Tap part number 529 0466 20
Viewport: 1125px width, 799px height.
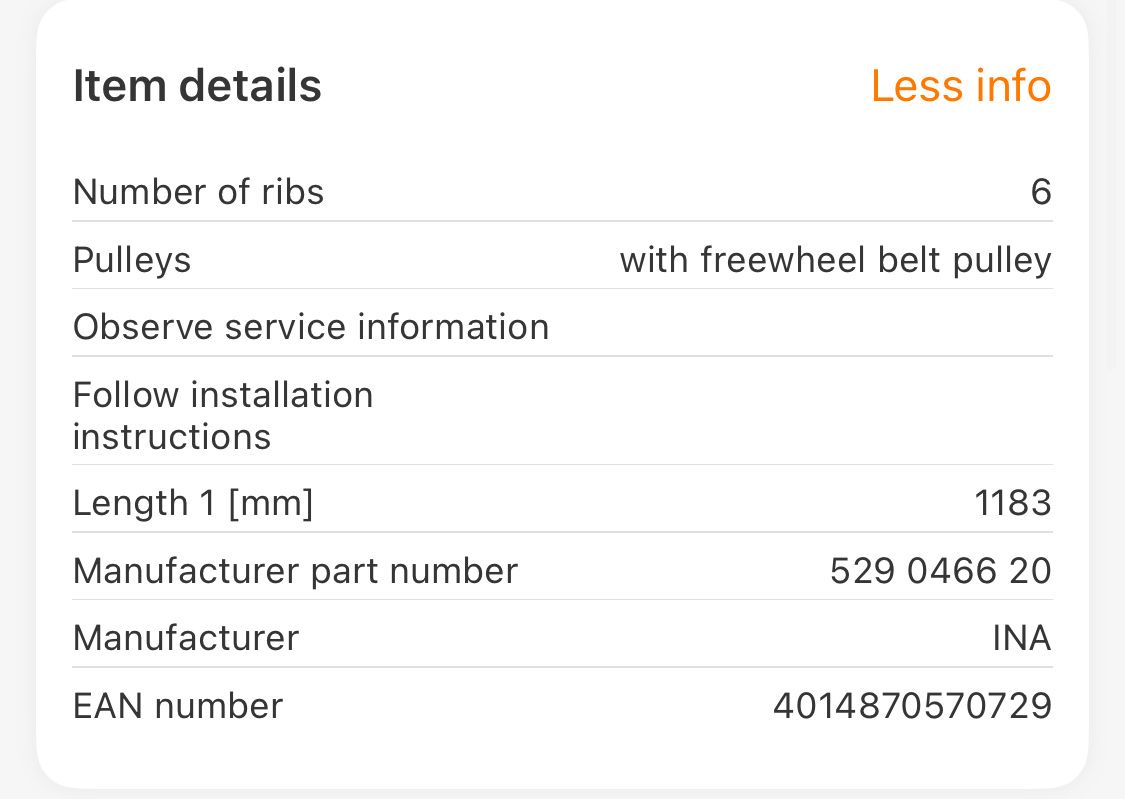tap(940, 571)
